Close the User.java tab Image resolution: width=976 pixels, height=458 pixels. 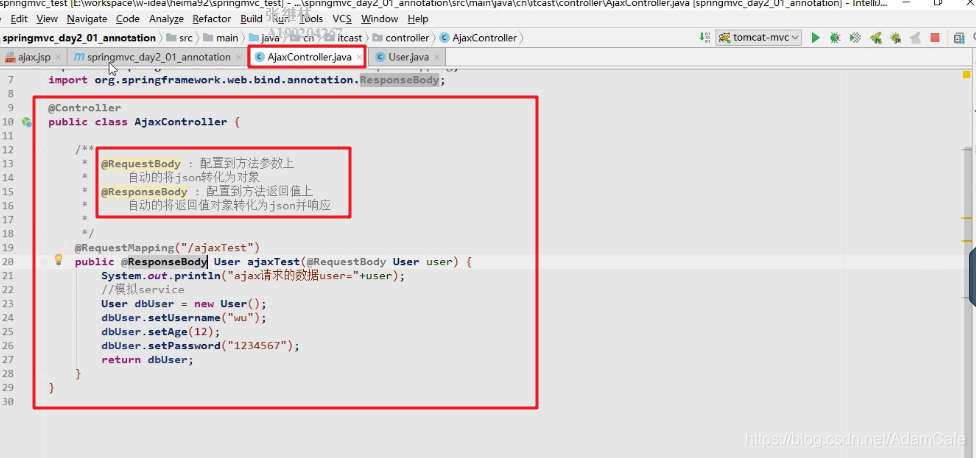437,57
